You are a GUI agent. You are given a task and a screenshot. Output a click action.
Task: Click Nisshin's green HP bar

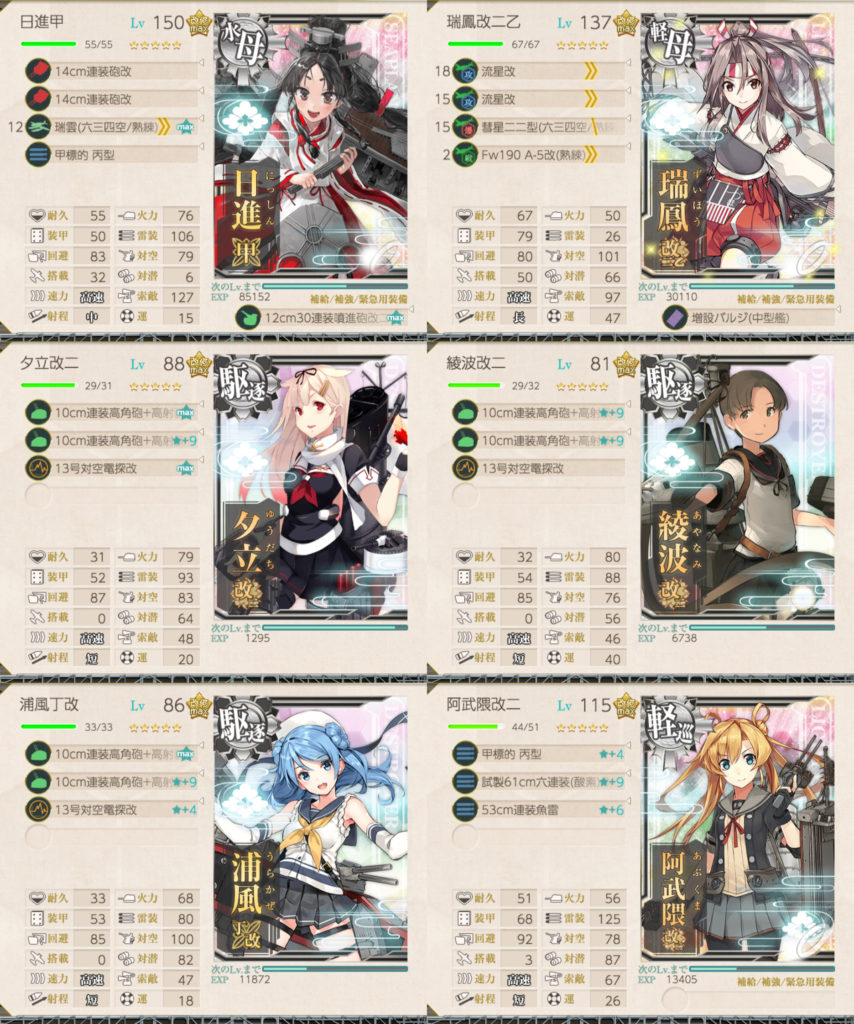coord(48,44)
